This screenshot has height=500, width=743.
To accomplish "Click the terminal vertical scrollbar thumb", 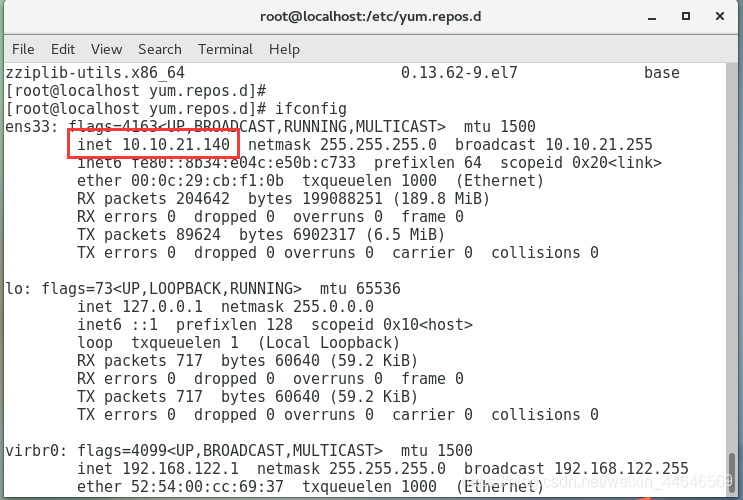I will tap(732, 474).
